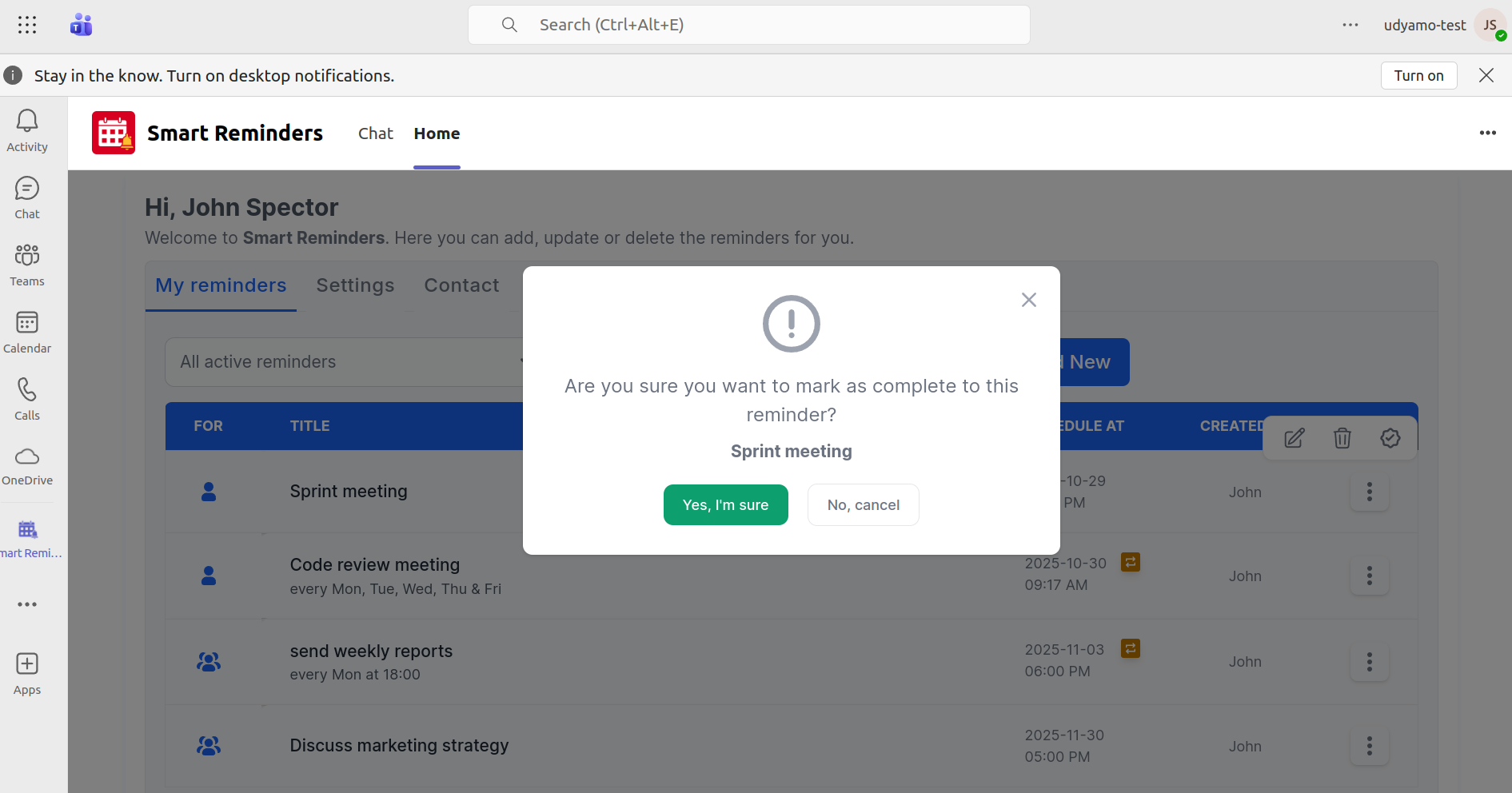Screen dimensions: 1512x793
Task: Click the Search input field
Action: (748, 25)
